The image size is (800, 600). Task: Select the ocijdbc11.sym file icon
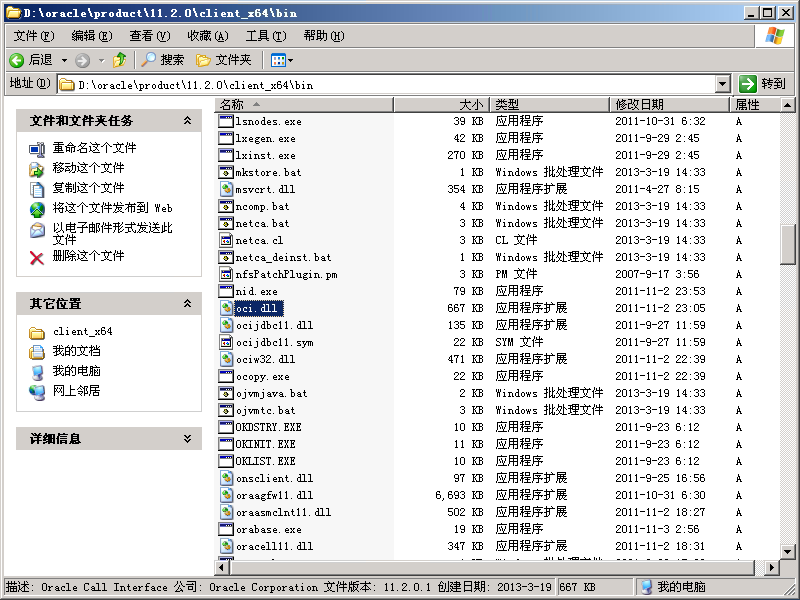pyautogui.click(x=226, y=342)
